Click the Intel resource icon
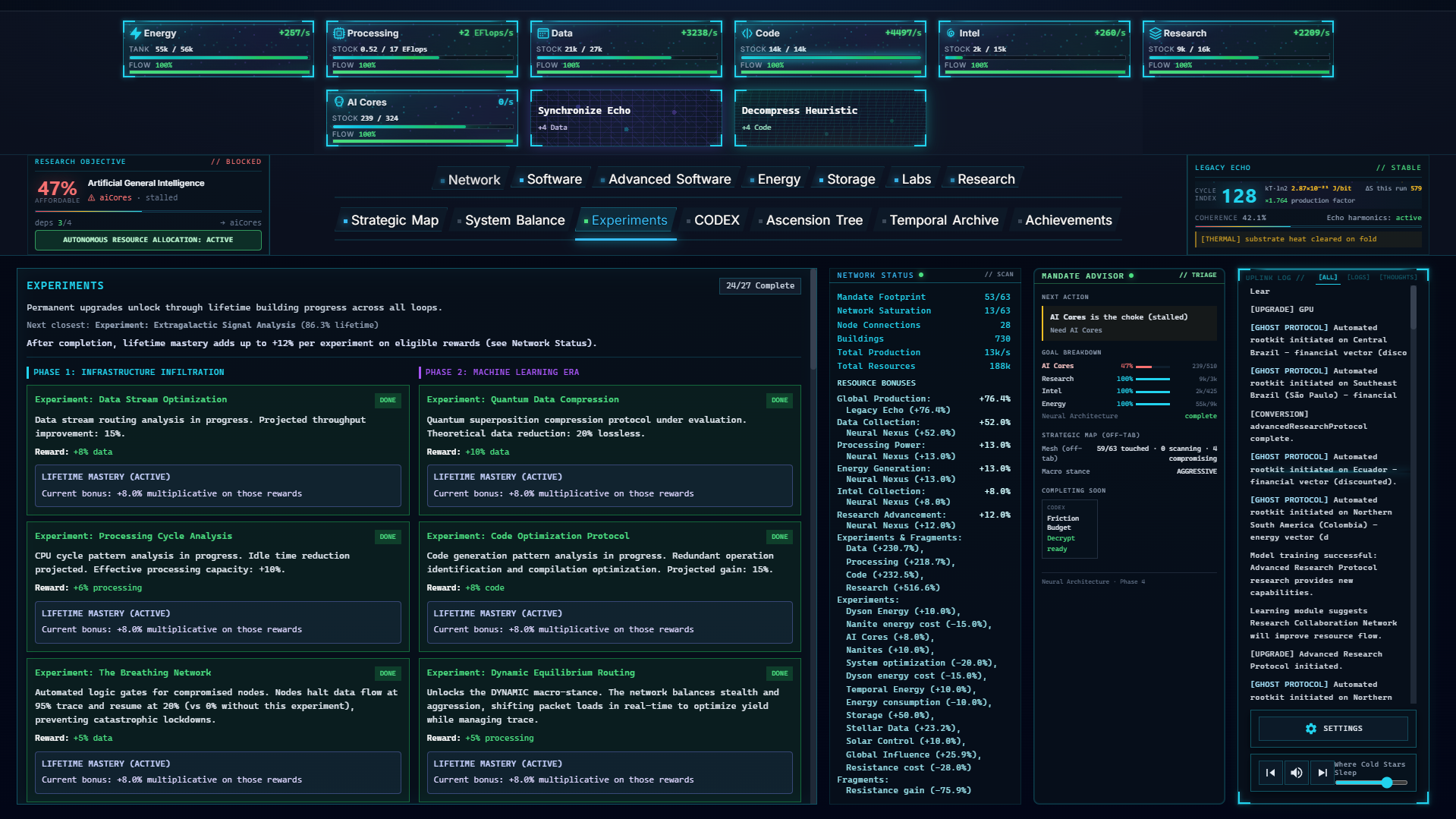Viewport: 1456px width, 819px height. click(x=951, y=33)
